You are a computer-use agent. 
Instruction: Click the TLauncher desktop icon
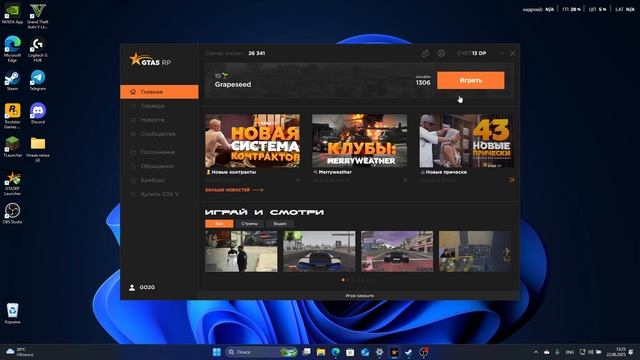click(12, 147)
